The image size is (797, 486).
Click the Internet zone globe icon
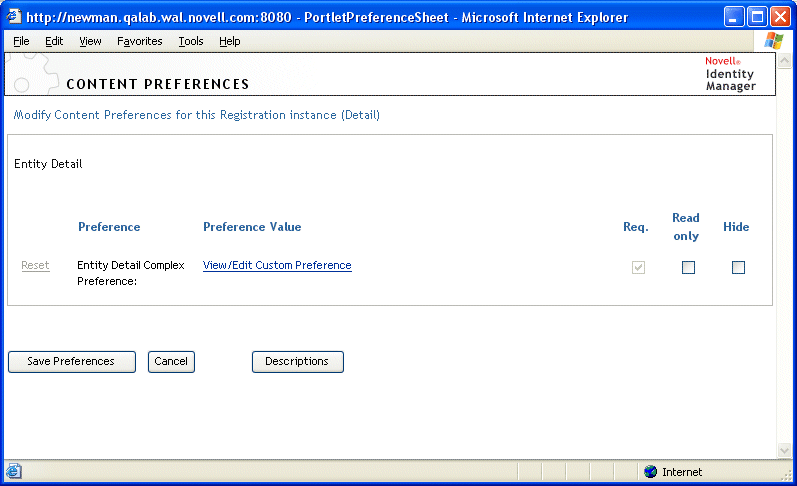pyautogui.click(x=650, y=472)
